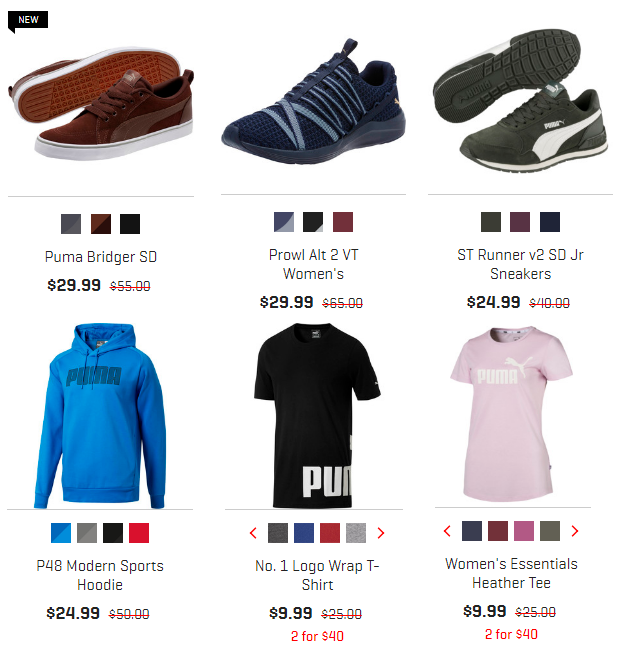Click previous arrow on Logo Wrap T-Shirt swatches

click(x=253, y=533)
